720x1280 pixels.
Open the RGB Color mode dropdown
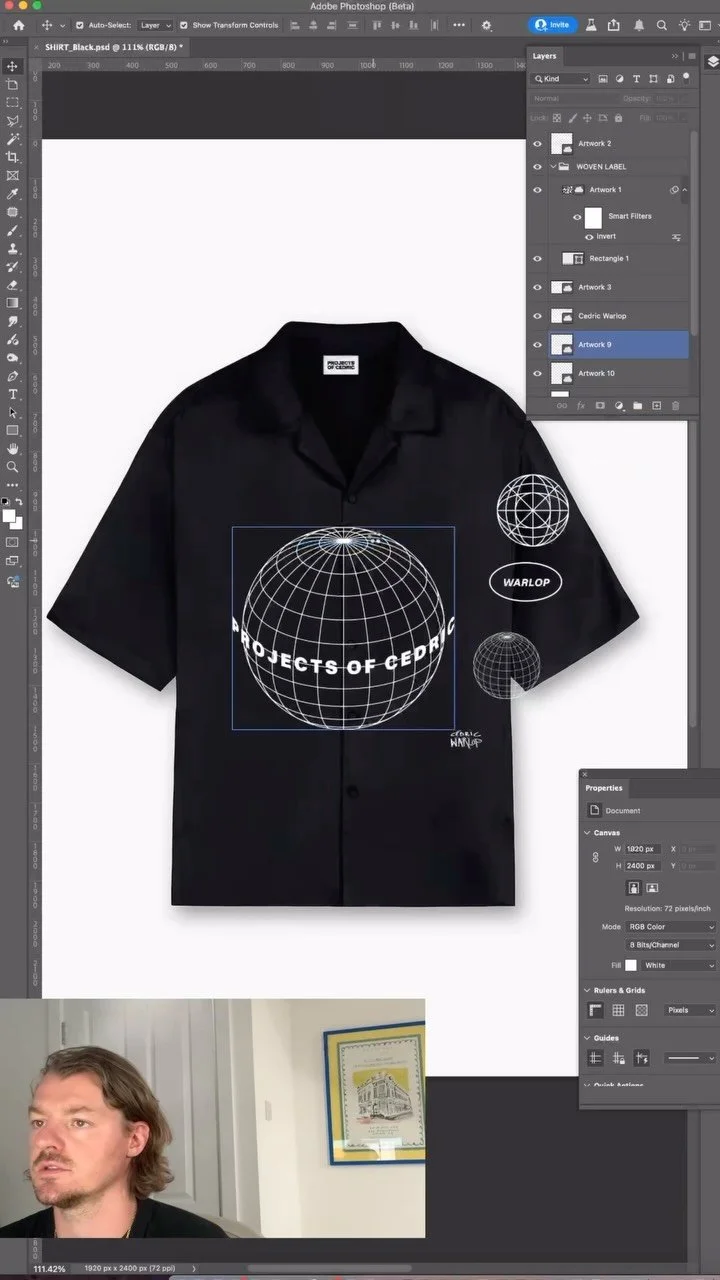pyautogui.click(x=671, y=927)
